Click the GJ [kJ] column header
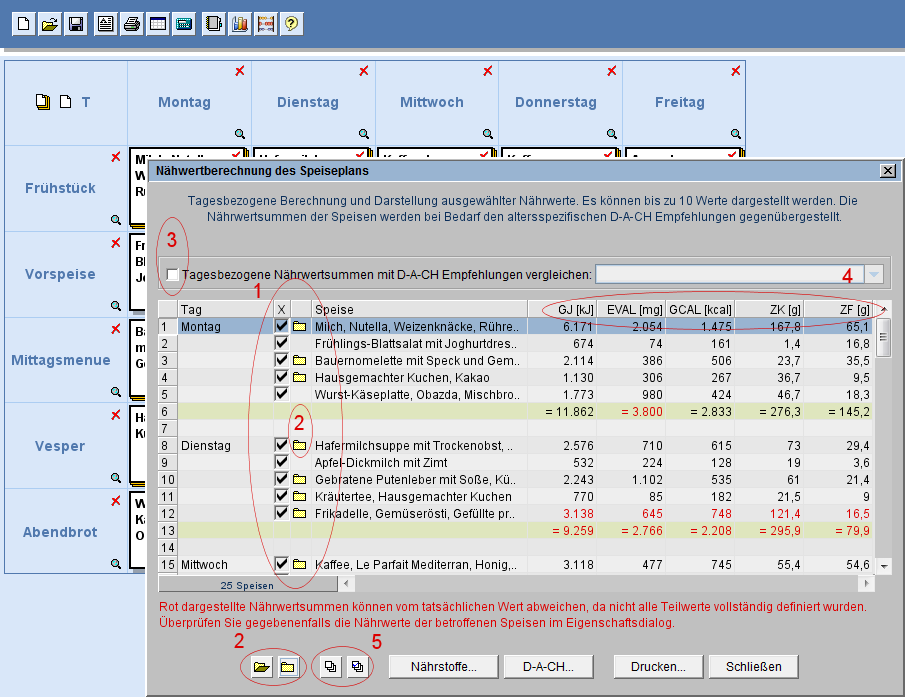The height and width of the screenshot is (697, 905). click(x=564, y=310)
